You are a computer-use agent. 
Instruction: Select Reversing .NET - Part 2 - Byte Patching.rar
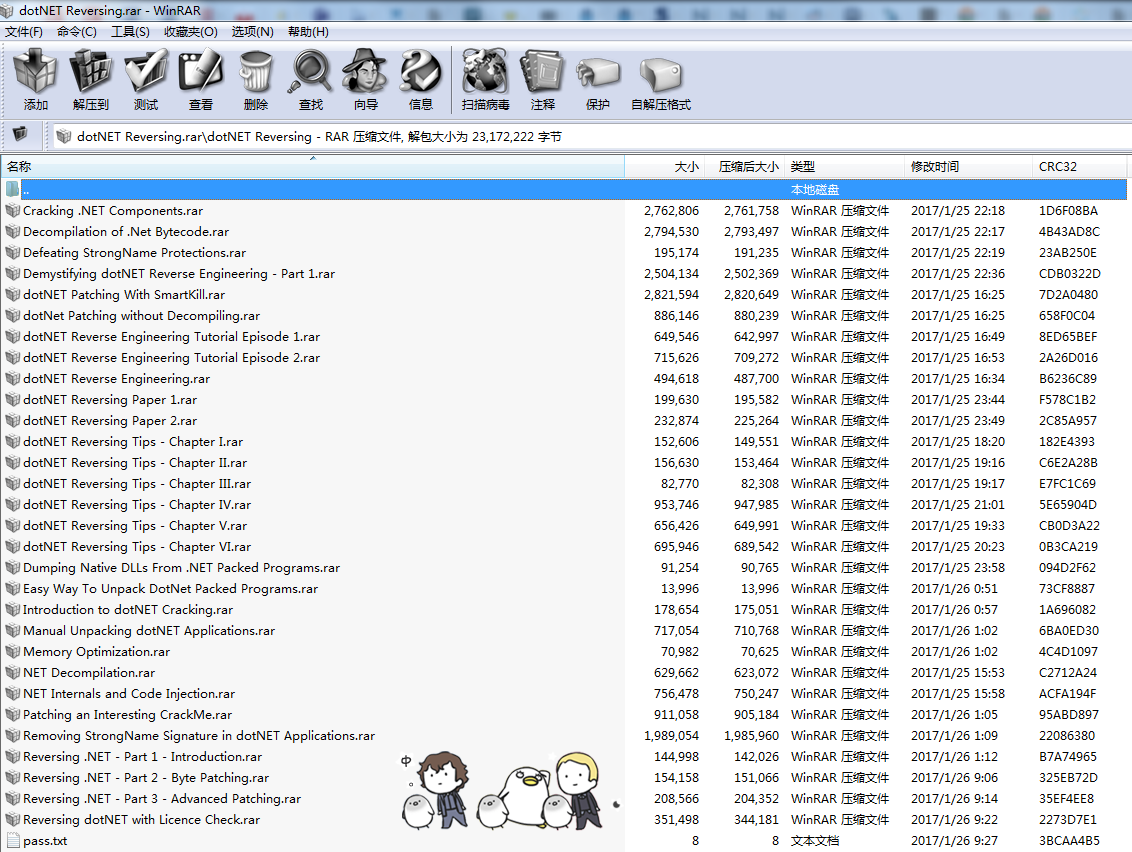click(146, 778)
